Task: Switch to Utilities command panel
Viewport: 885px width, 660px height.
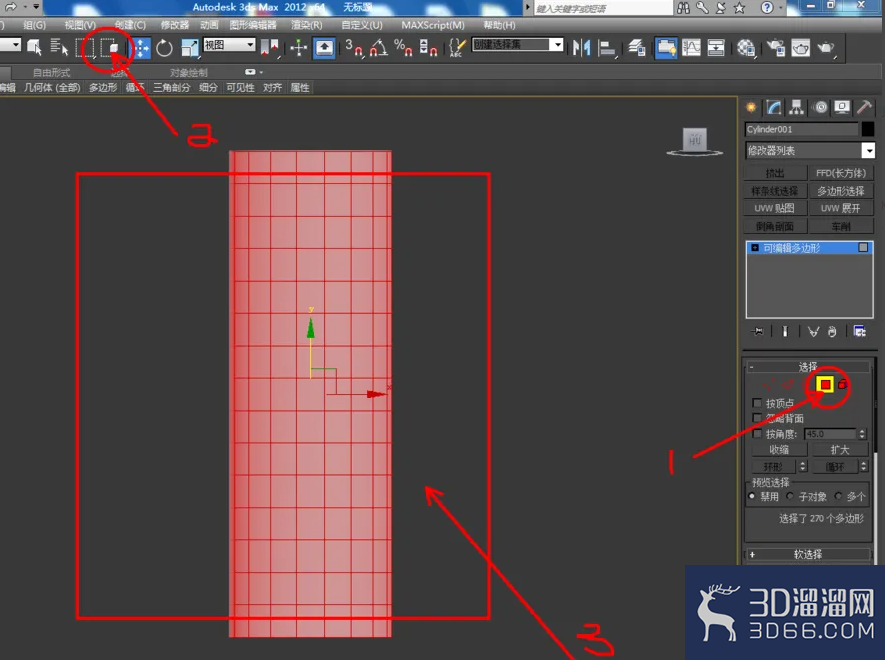Action: coord(864,107)
